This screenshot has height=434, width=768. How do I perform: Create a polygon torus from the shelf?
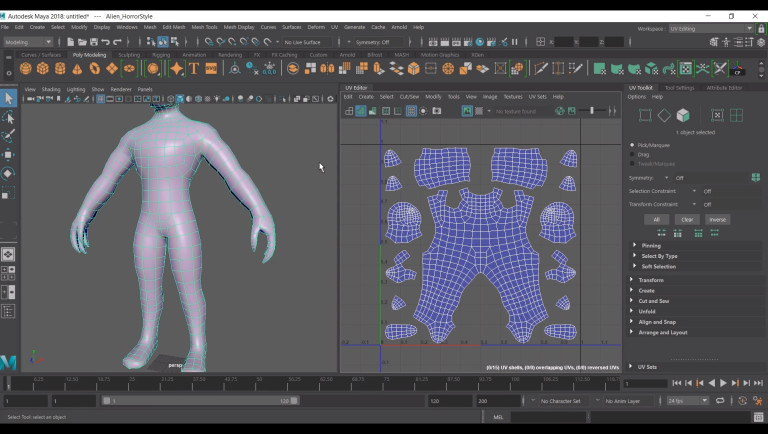(x=95, y=68)
